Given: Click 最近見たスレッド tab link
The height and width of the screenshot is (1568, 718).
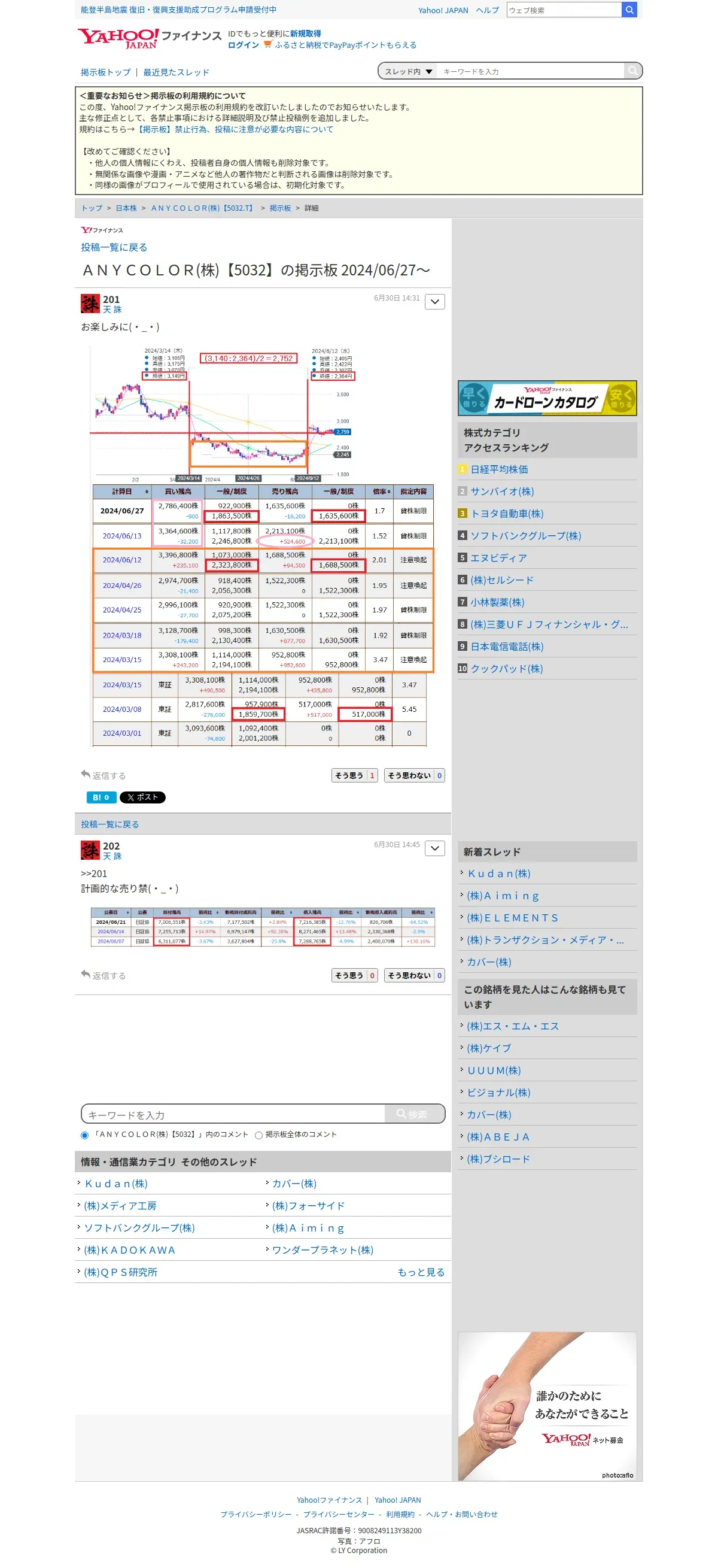Looking at the screenshot, I should pos(177,72).
